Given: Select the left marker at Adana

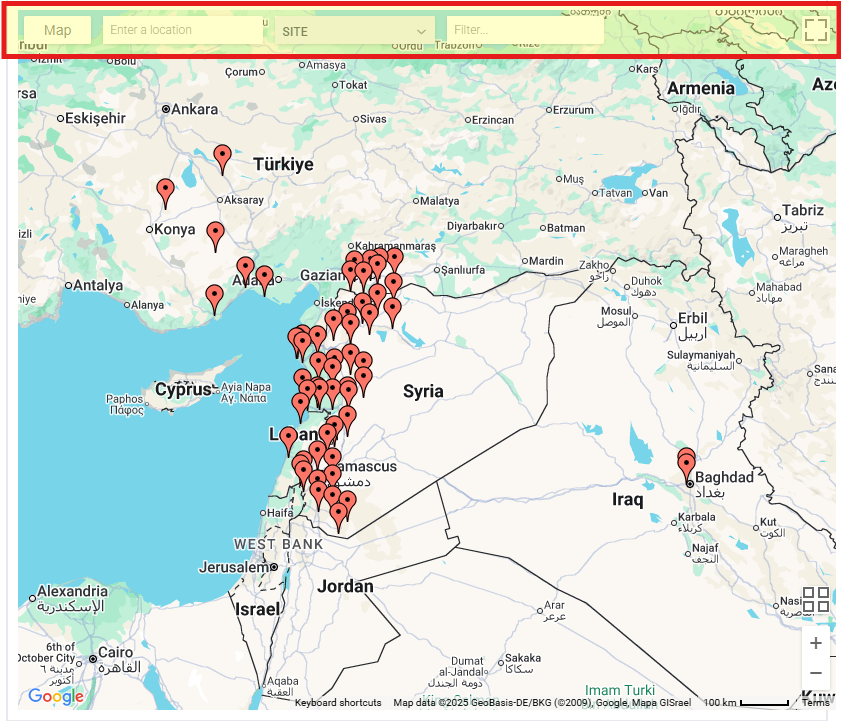Looking at the screenshot, I should (245, 268).
